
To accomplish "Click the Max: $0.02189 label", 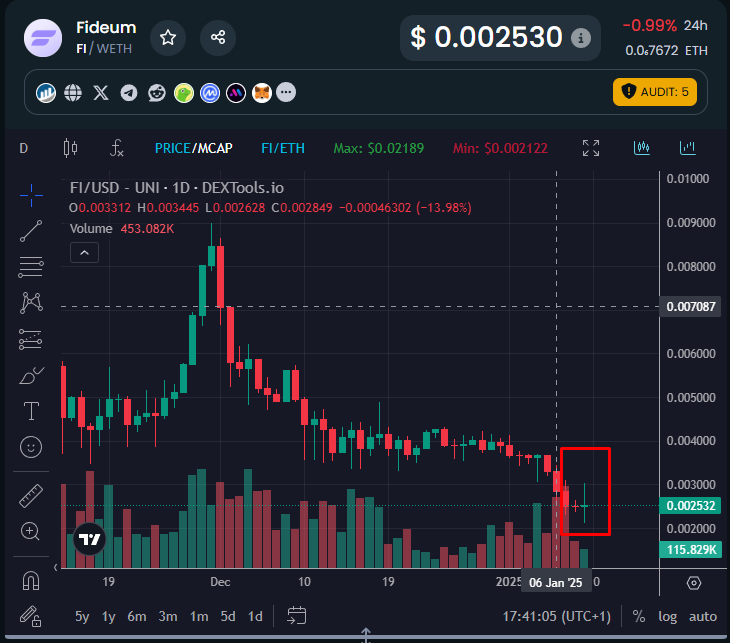I will coord(379,148).
